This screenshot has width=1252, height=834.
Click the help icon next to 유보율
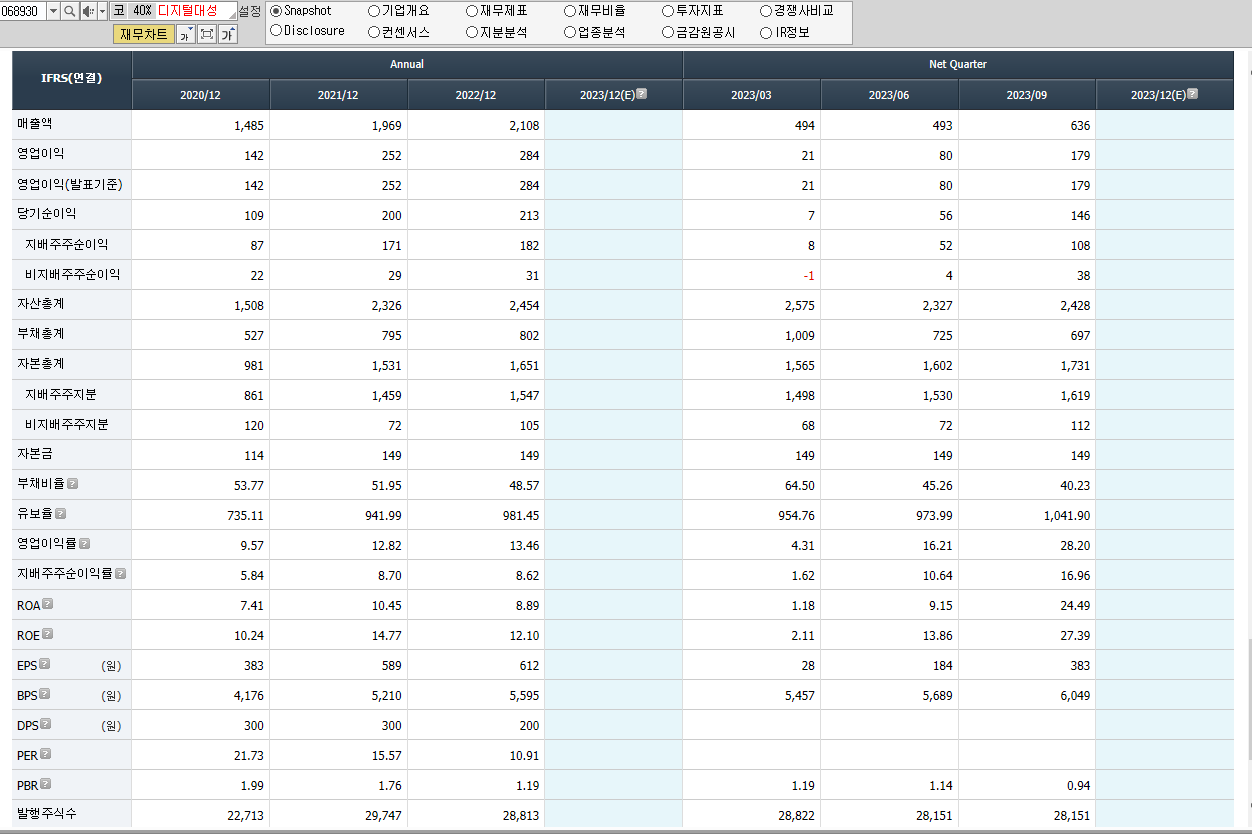[x=60, y=514]
